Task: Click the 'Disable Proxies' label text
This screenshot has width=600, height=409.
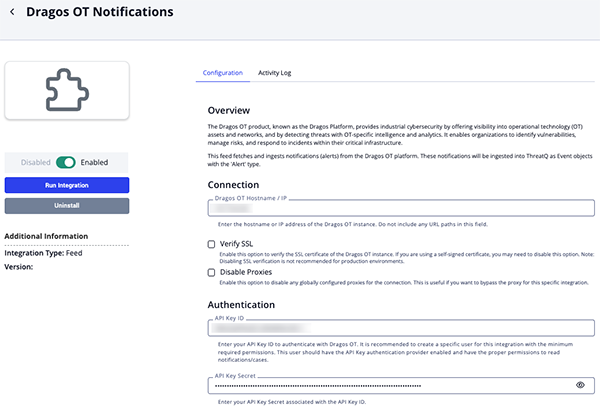Action: point(246,272)
